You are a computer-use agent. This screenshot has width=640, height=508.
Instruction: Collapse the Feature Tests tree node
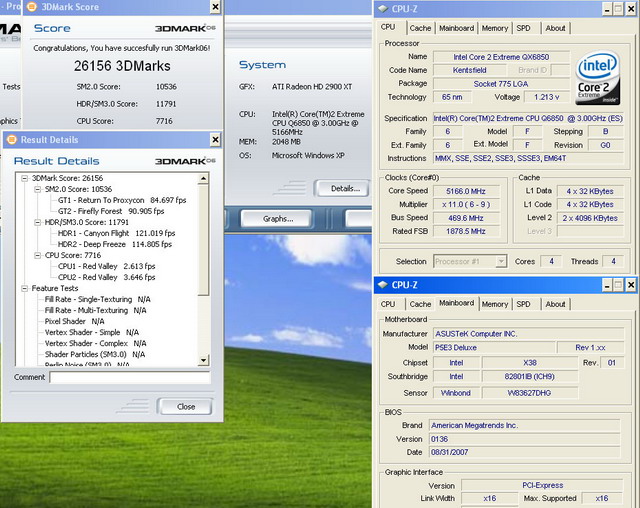[x=23, y=288]
